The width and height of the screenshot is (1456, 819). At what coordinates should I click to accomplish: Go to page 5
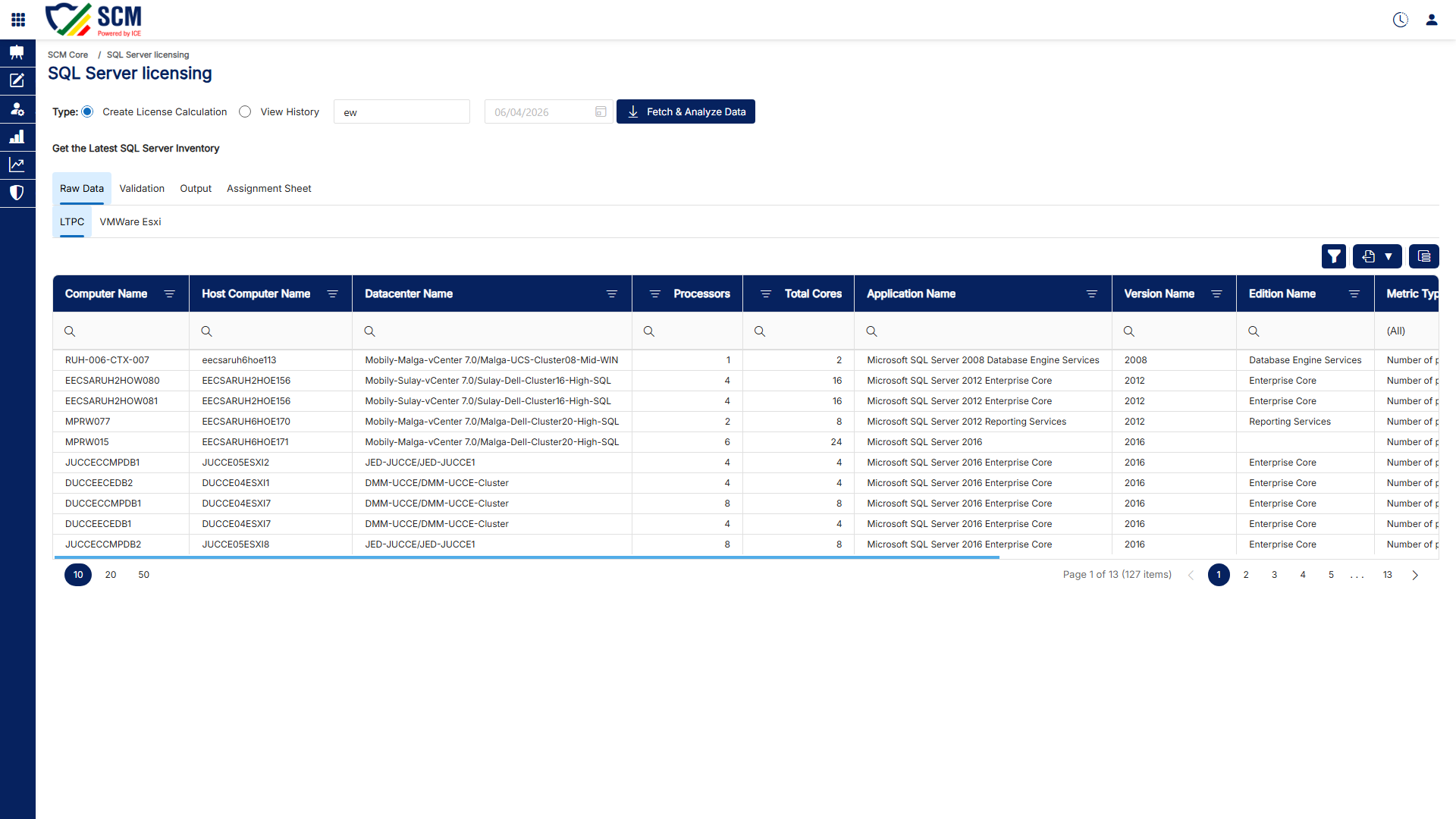pyautogui.click(x=1332, y=575)
